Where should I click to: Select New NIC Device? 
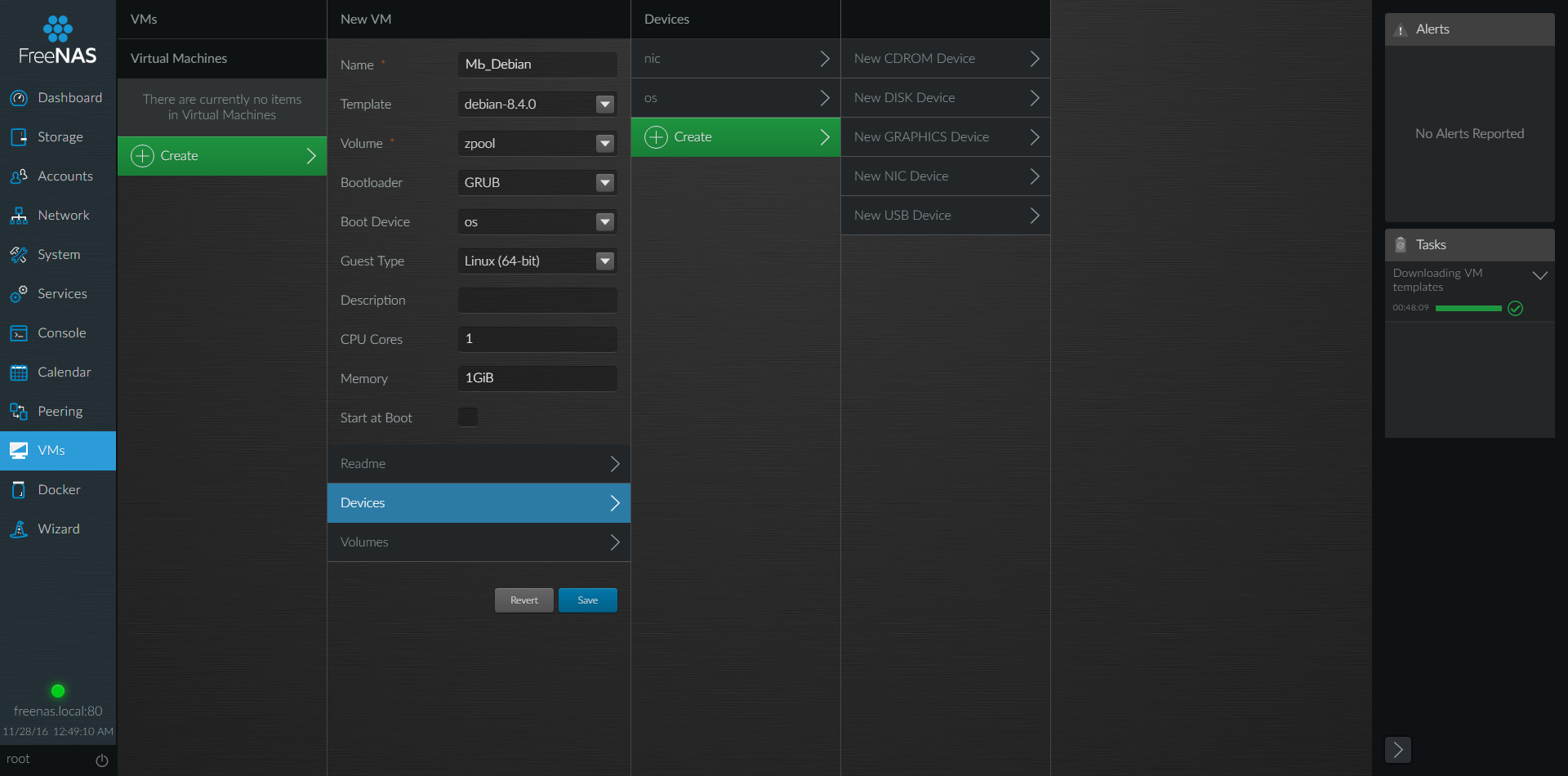[946, 176]
